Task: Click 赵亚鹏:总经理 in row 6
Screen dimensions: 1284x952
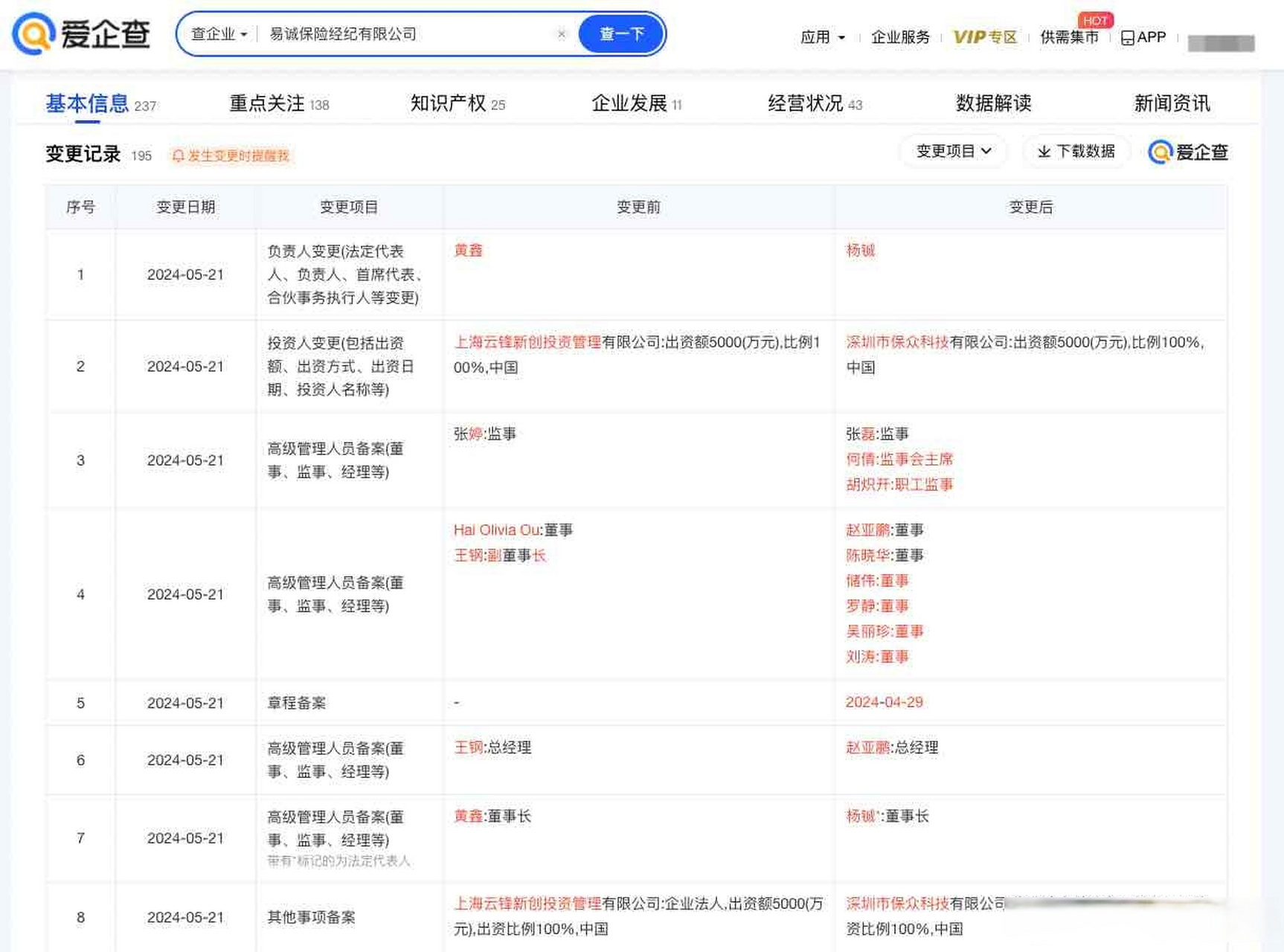Action: tap(892, 747)
